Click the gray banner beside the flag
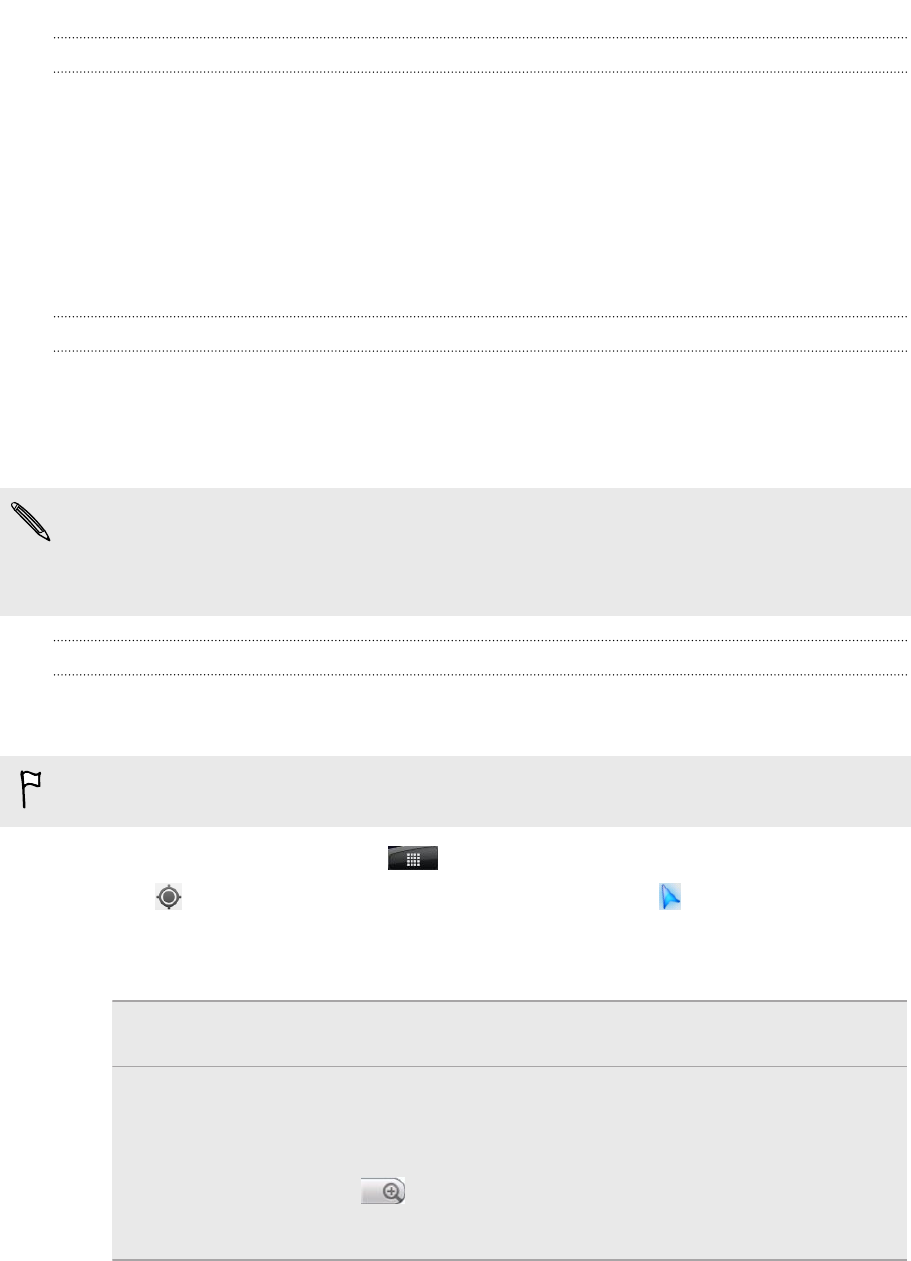Viewport: 911px width, 1261px height. click(x=455, y=791)
